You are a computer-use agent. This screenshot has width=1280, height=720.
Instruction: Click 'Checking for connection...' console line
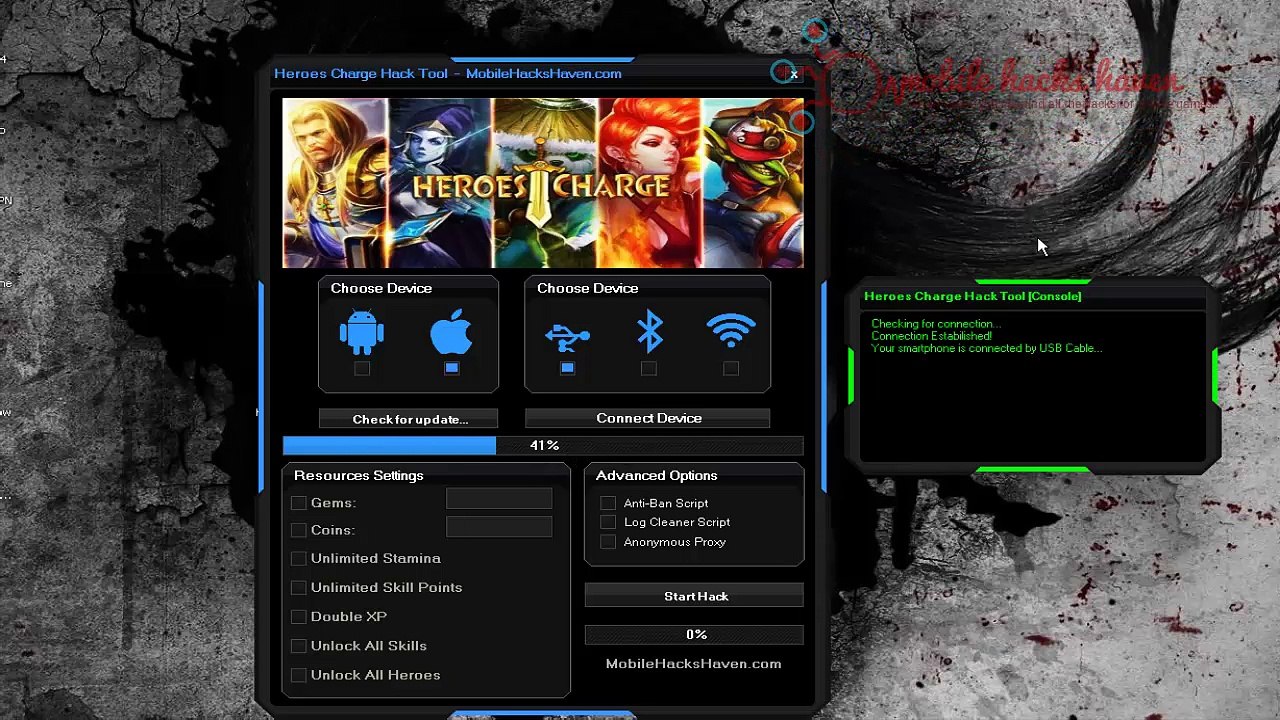click(936, 324)
